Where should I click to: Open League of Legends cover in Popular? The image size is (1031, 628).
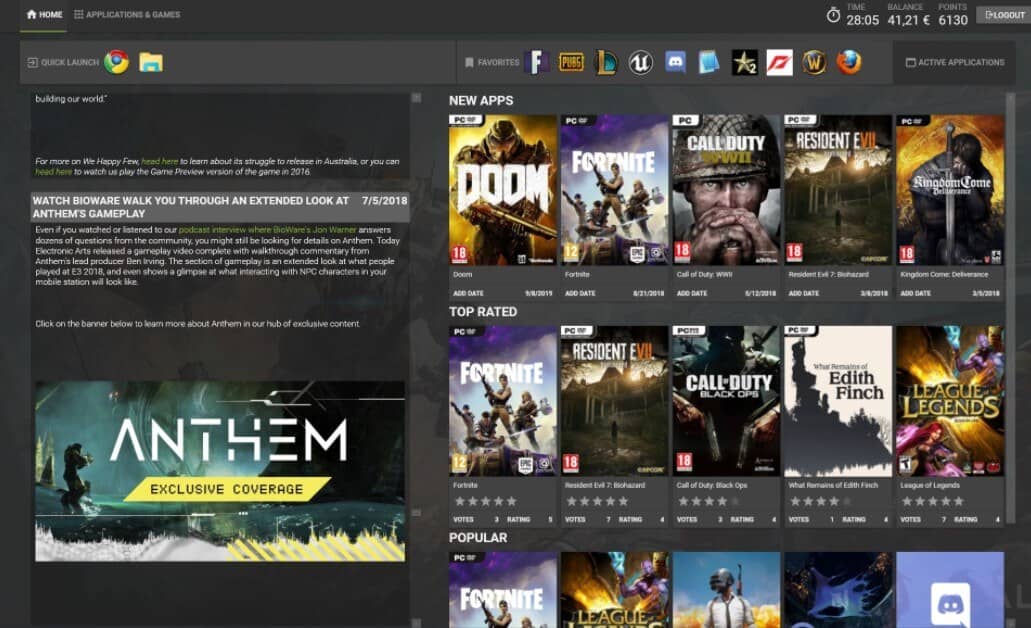[x=614, y=590]
